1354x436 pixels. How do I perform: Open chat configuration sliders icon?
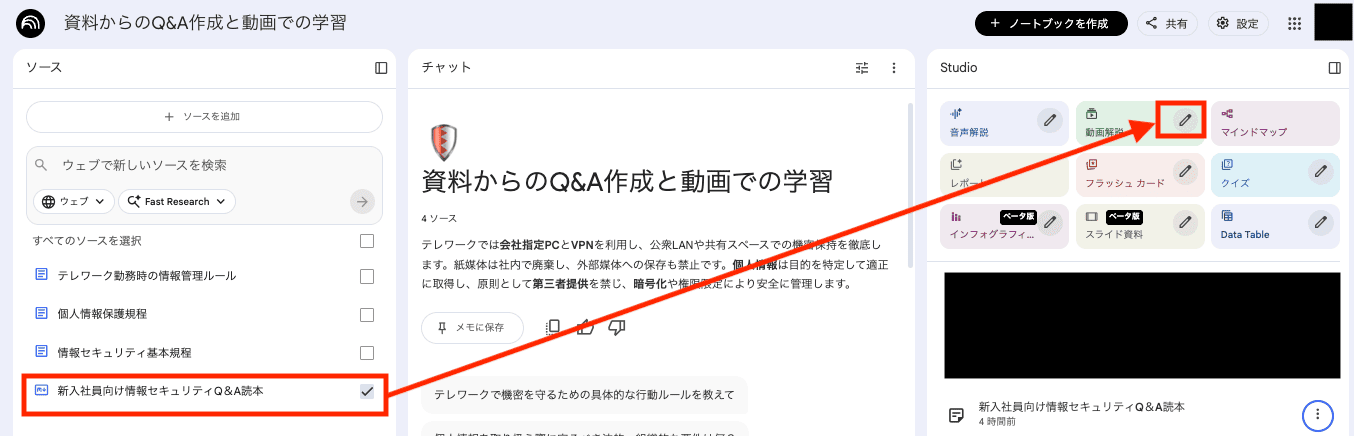[863, 68]
